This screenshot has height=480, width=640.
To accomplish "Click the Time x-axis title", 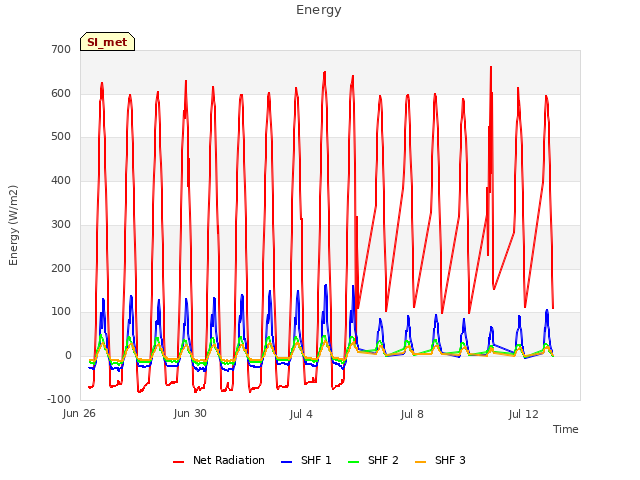I will [565, 429].
